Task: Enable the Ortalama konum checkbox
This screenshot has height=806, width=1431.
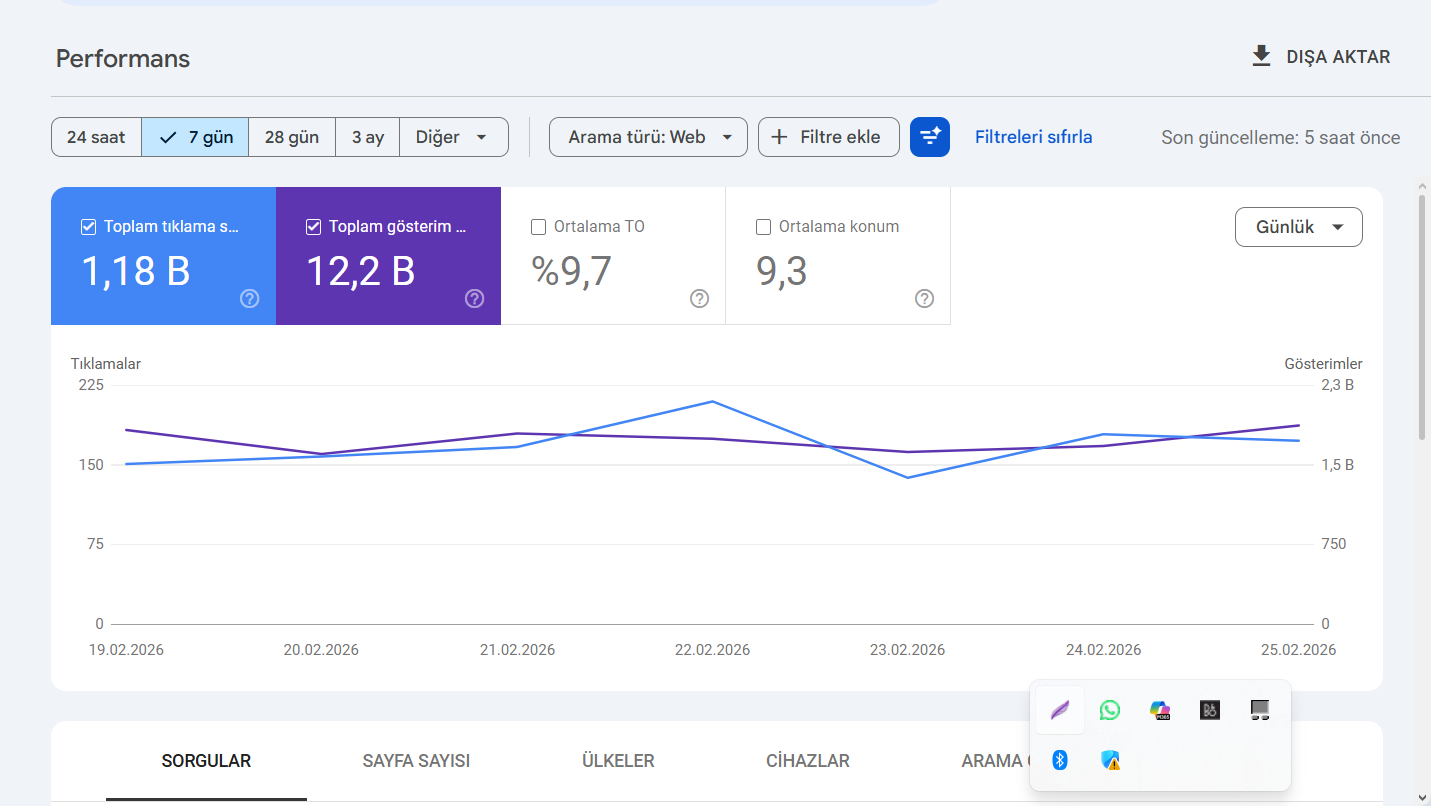Action: coord(764,227)
